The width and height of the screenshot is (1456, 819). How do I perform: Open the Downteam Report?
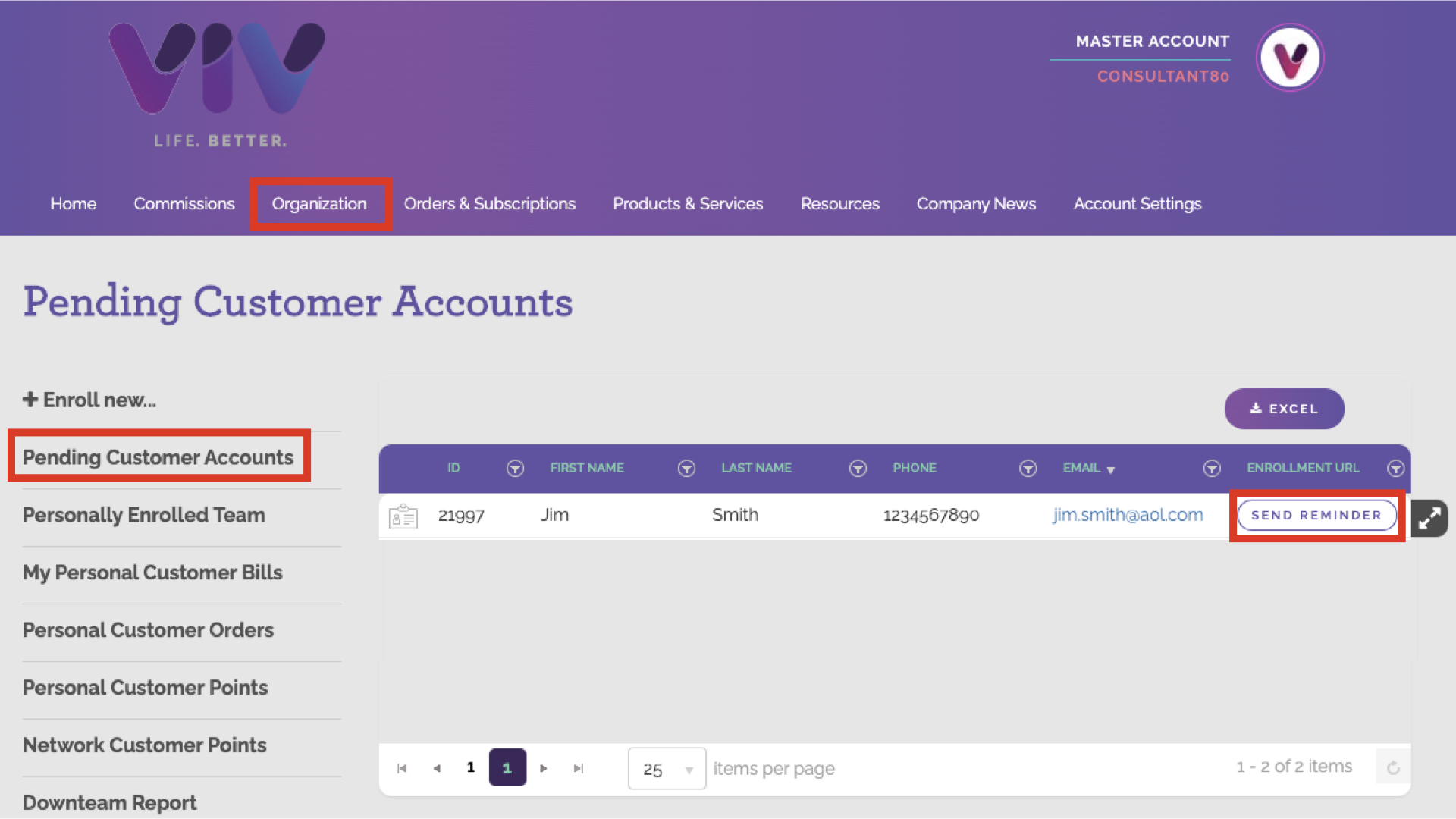click(109, 803)
